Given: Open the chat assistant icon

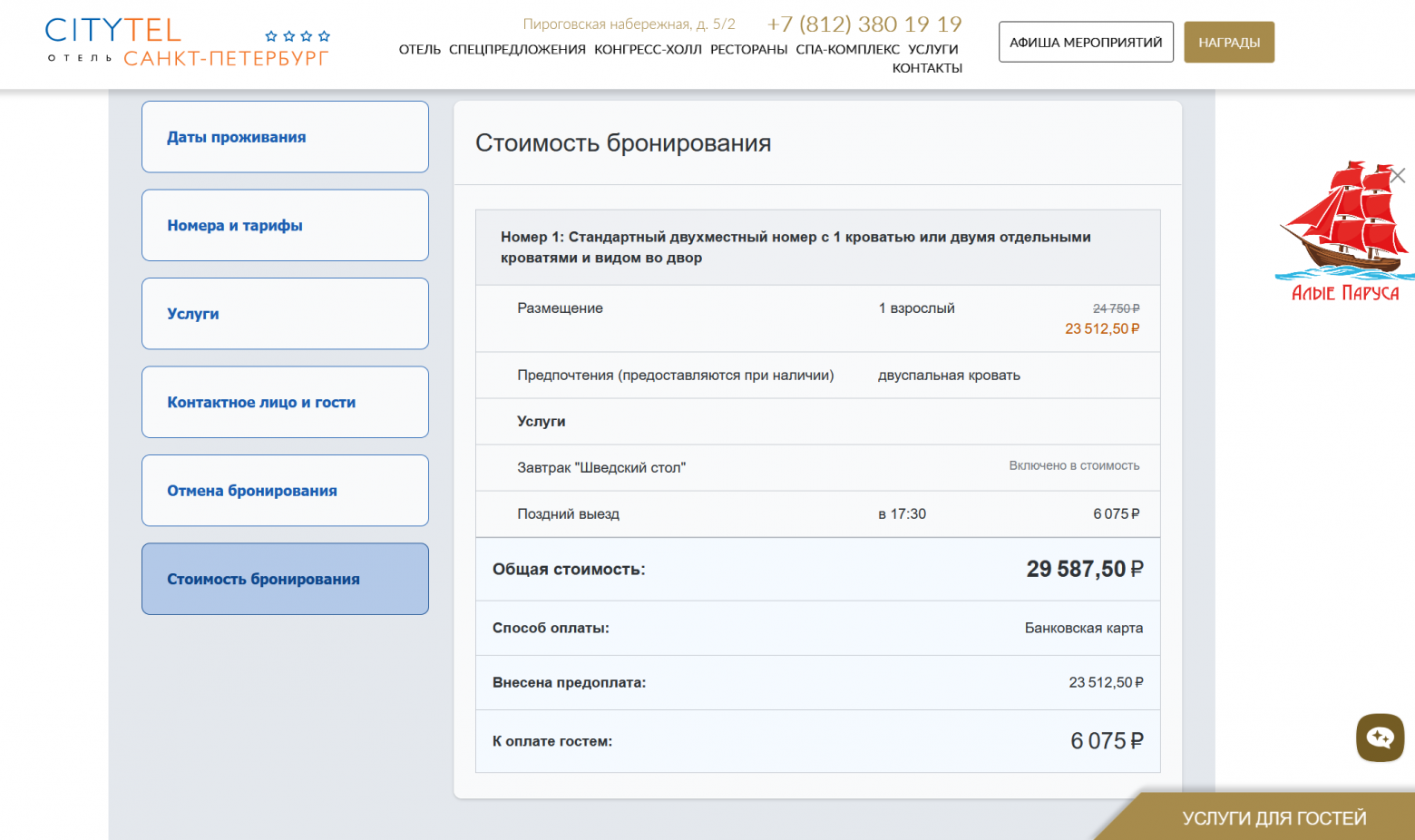Looking at the screenshot, I should 1380,737.
